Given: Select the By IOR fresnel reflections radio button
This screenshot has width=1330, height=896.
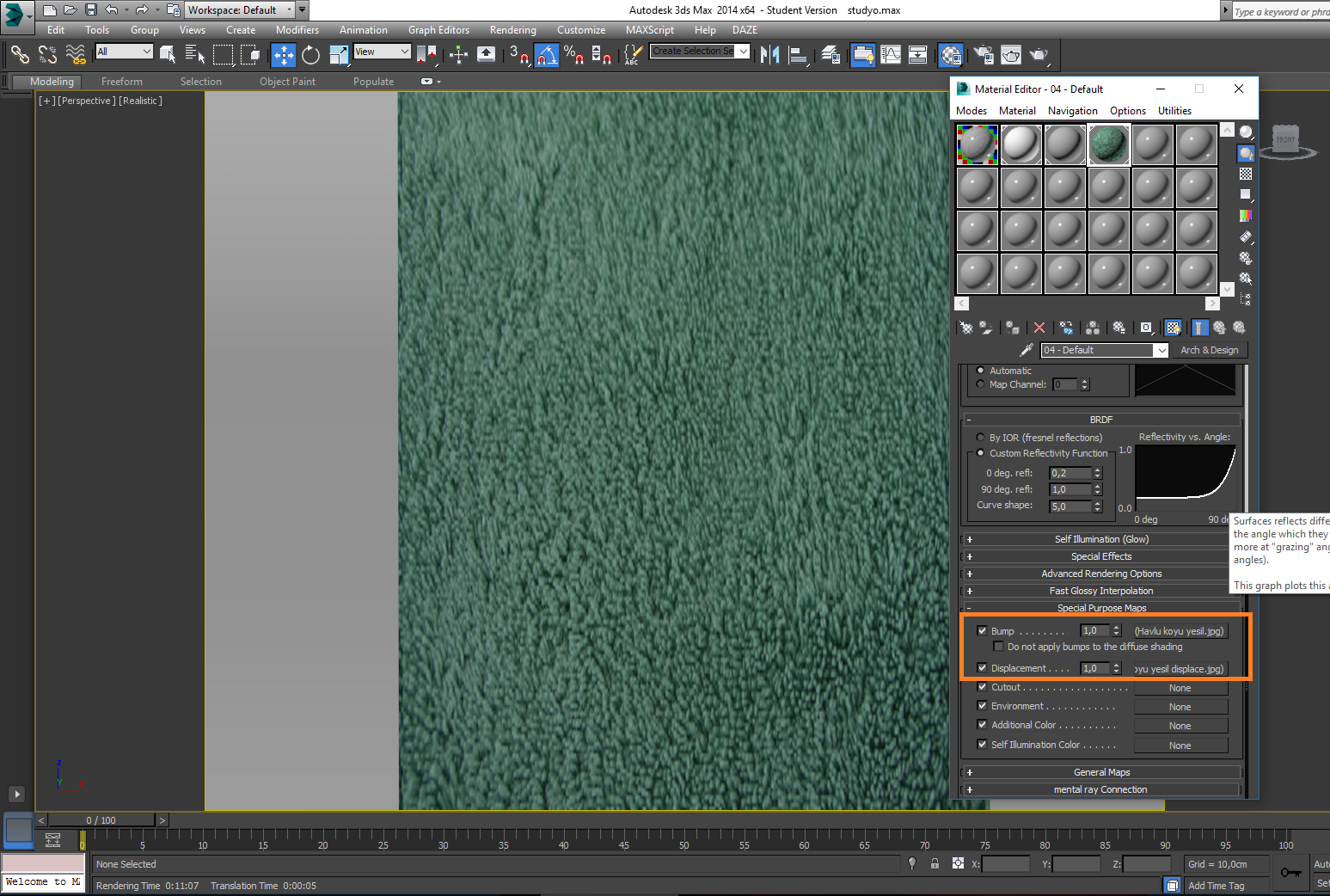Looking at the screenshot, I should pos(980,437).
